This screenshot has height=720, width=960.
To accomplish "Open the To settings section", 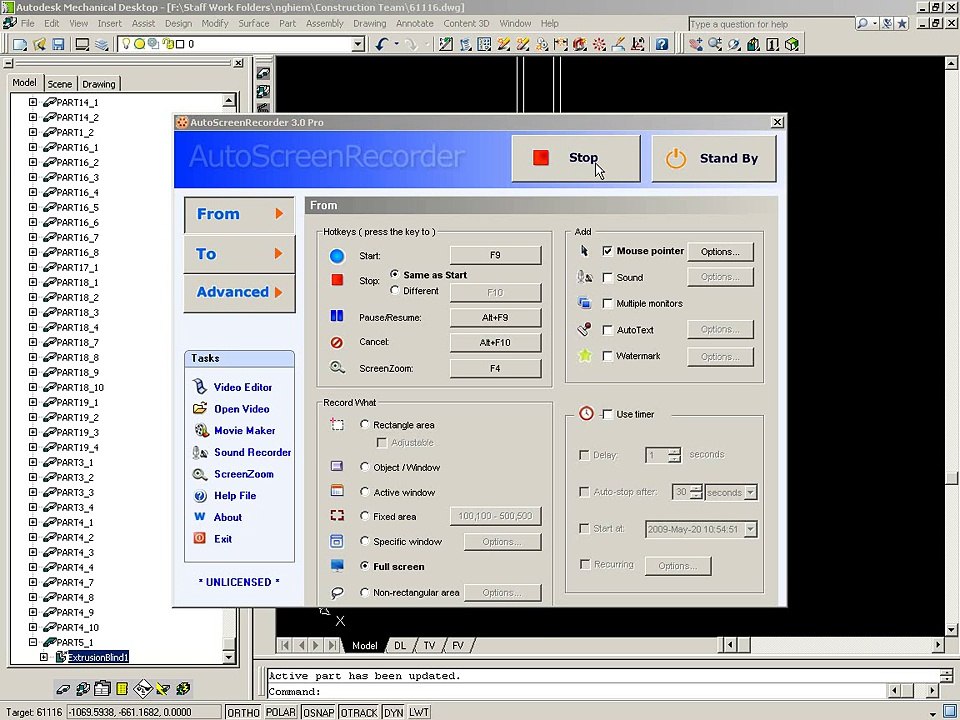I will point(239,253).
